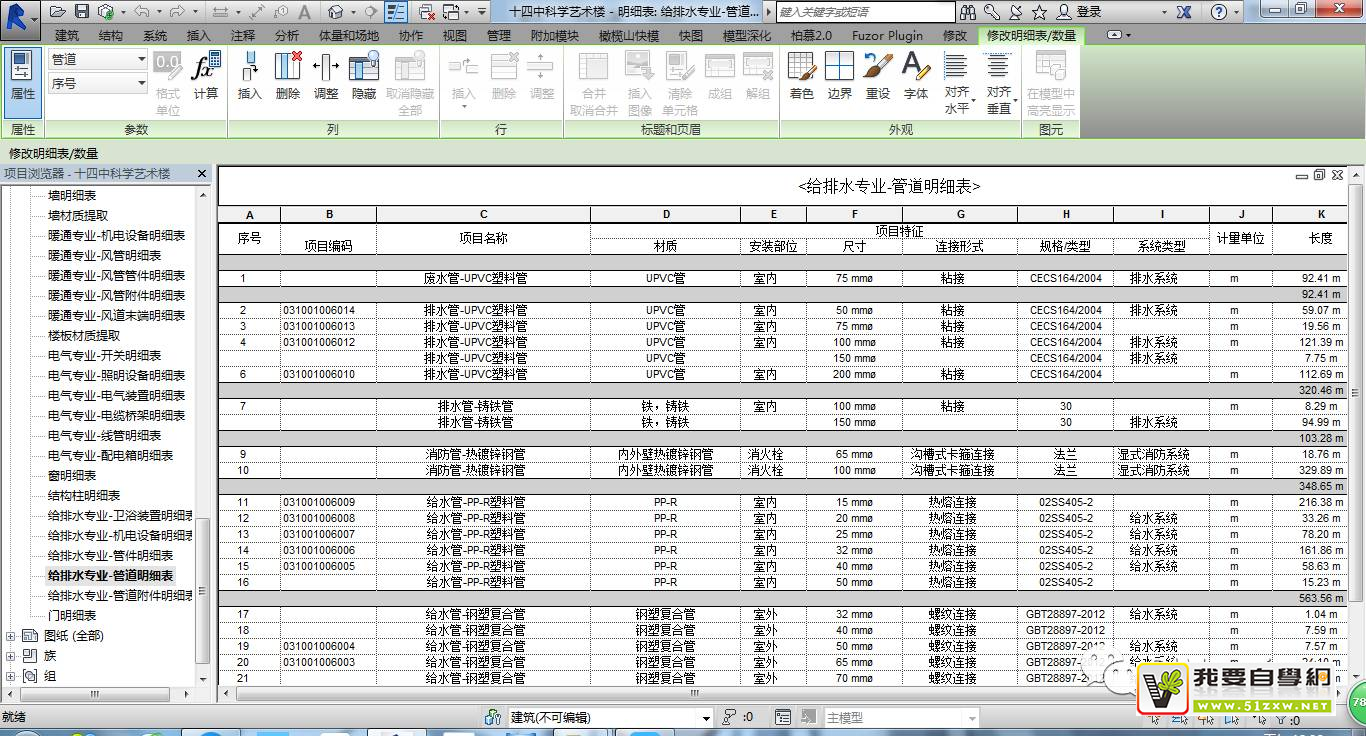Select 给排水专业-管件明细表 in project browser

[110, 556]
